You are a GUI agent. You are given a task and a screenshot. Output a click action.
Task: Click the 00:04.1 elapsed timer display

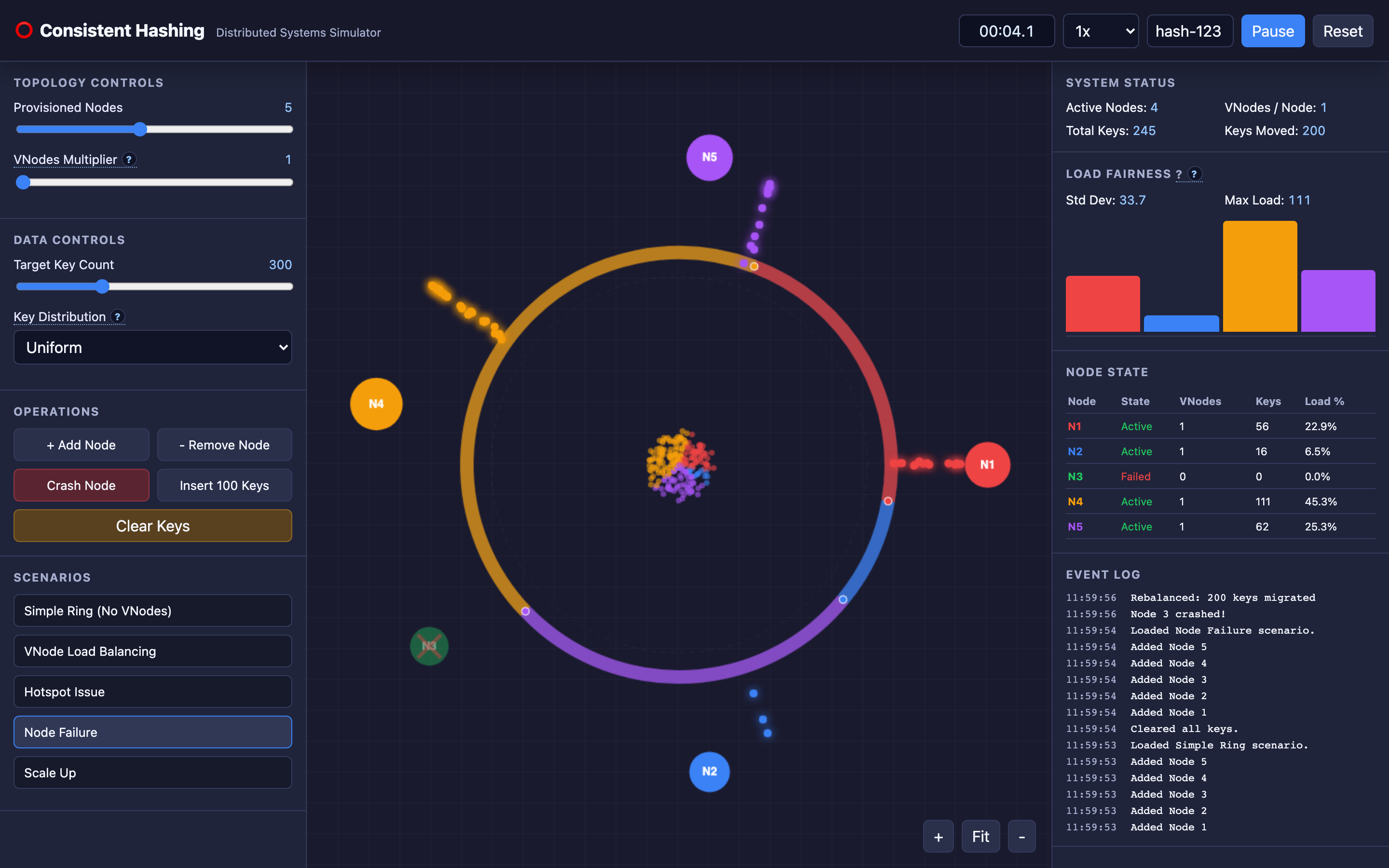[1007, 31]
